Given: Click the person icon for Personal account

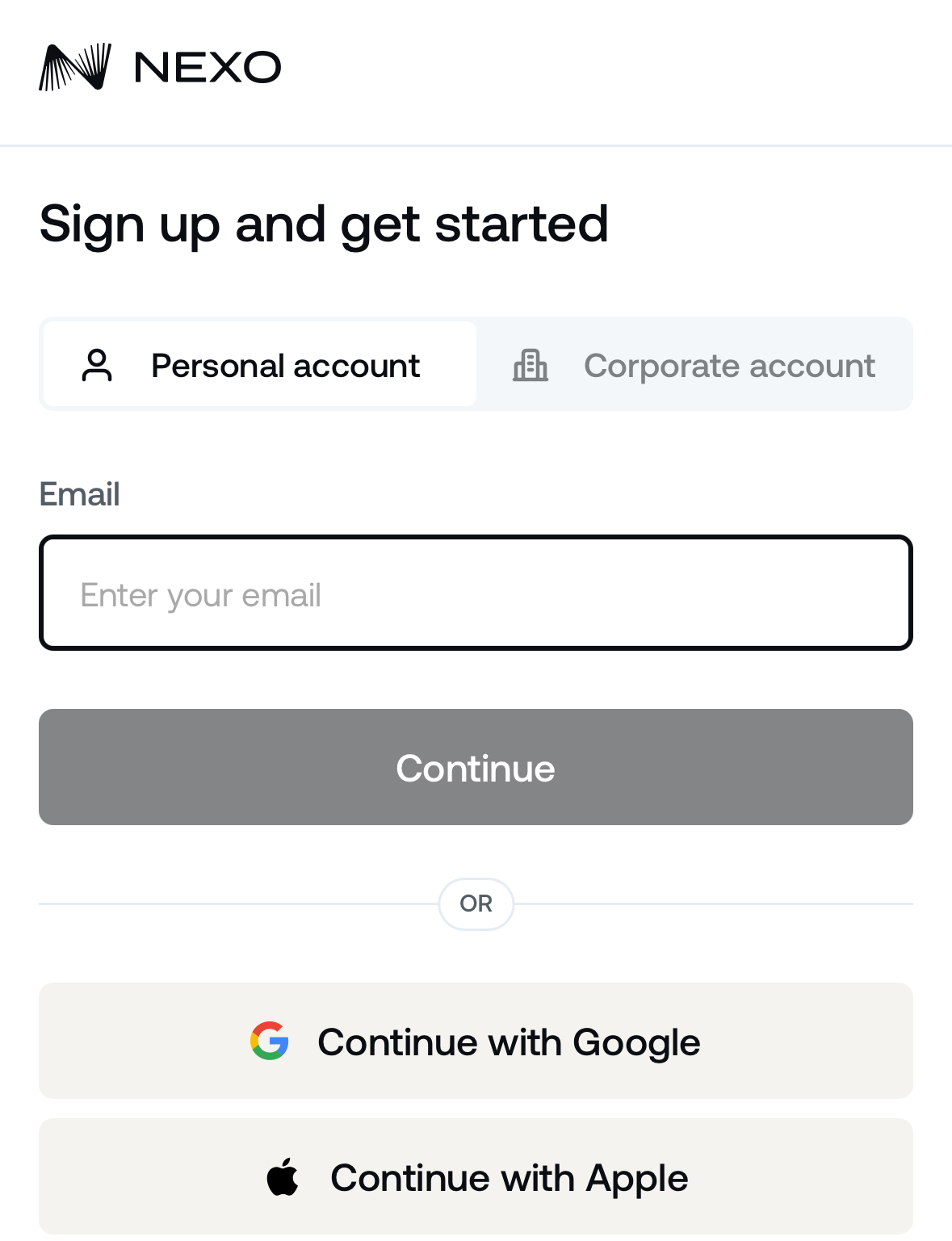Looking at the screenshot, I should coord(97,365).
